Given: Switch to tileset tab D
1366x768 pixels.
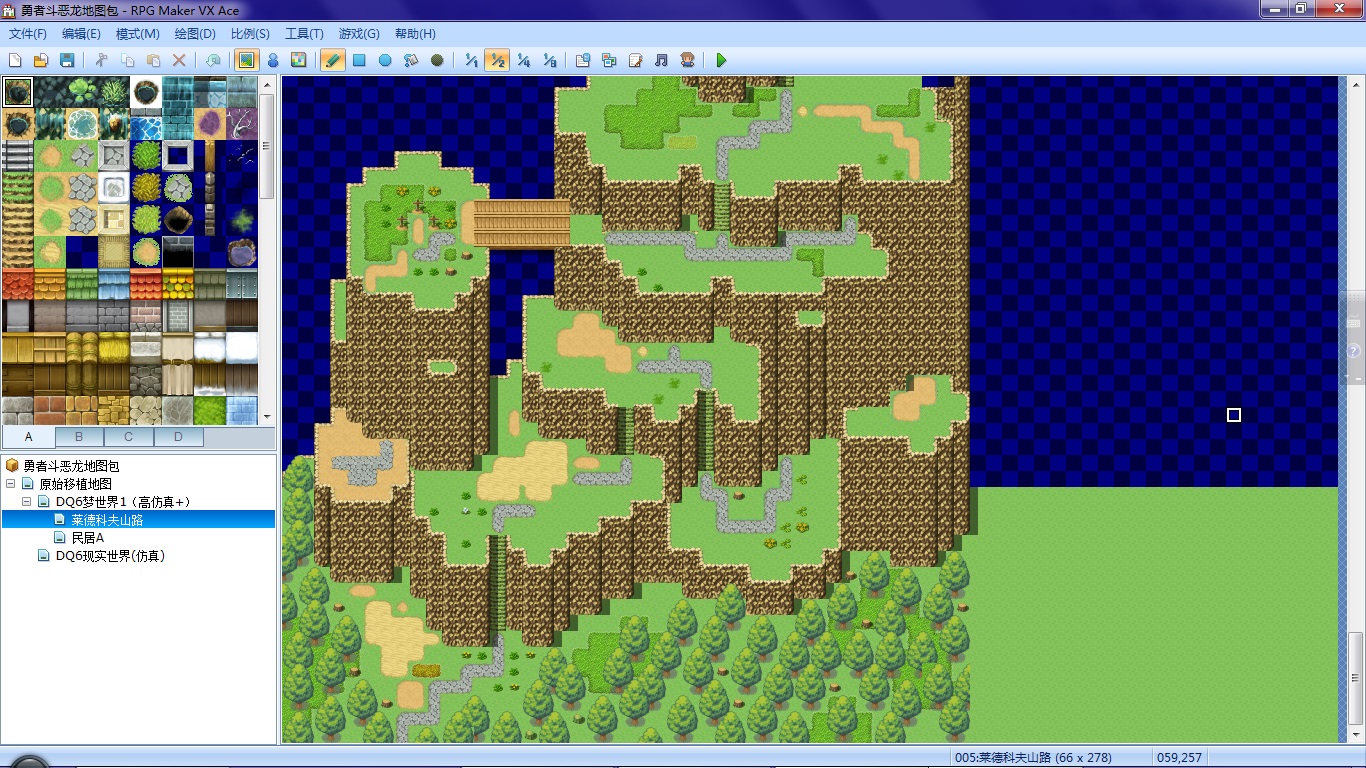Looking at the screenshot, I should point(179,437).
